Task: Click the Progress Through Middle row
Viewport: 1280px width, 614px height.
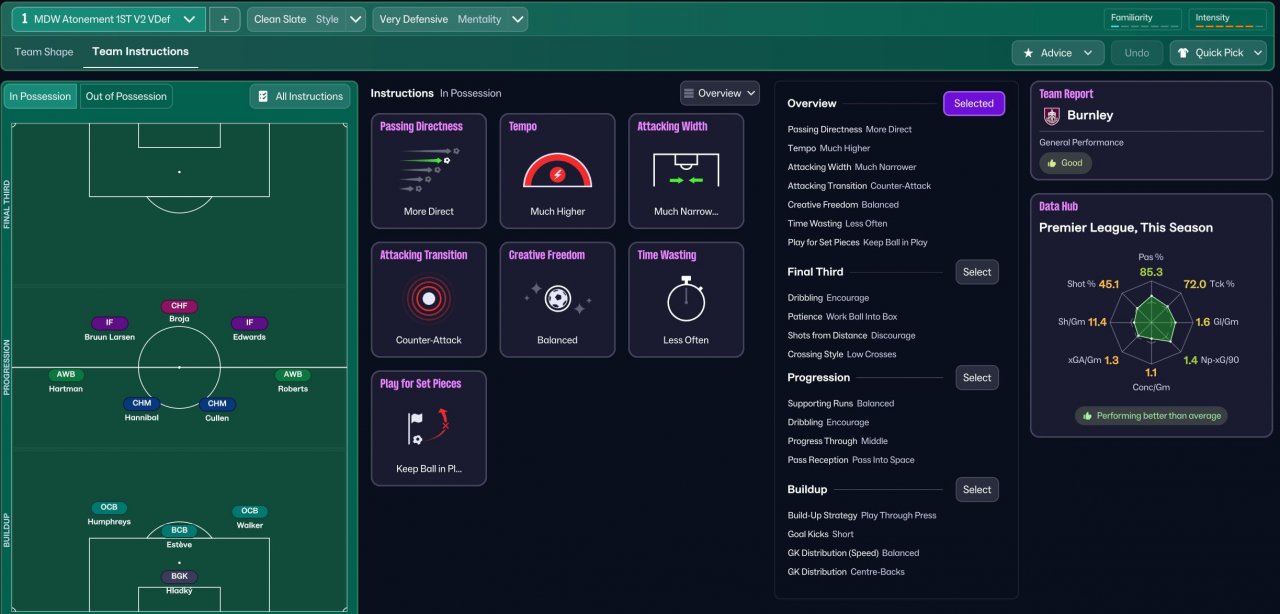Action: (x=838, y=442)
